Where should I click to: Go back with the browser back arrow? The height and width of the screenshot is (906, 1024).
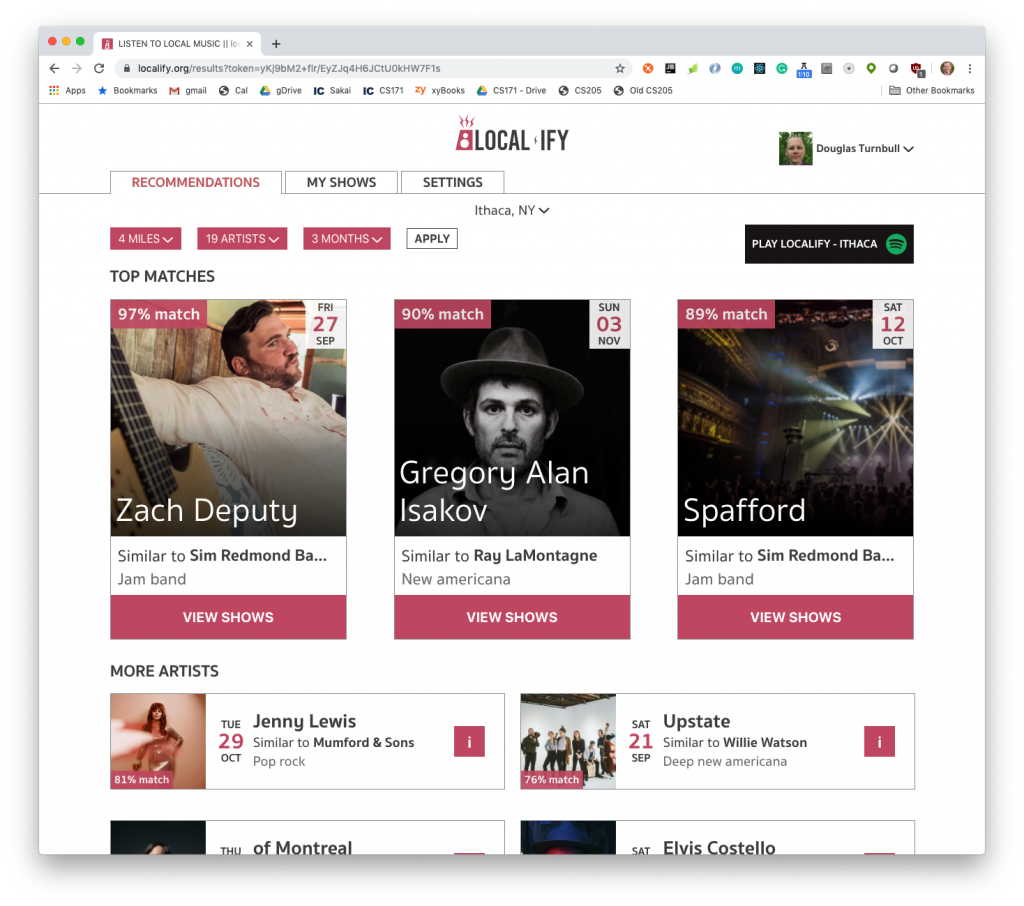pos(54,68)
